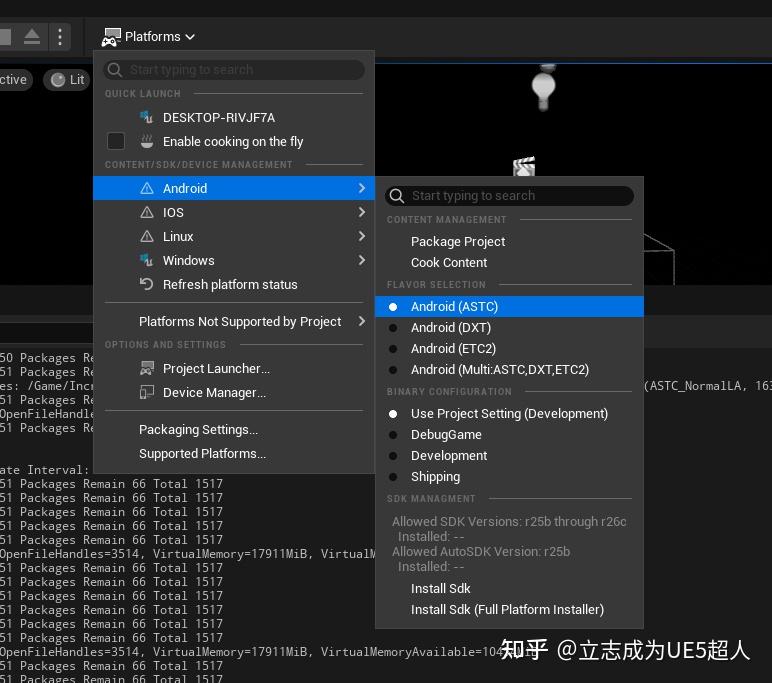Click the Stop square button

(5, 37)
